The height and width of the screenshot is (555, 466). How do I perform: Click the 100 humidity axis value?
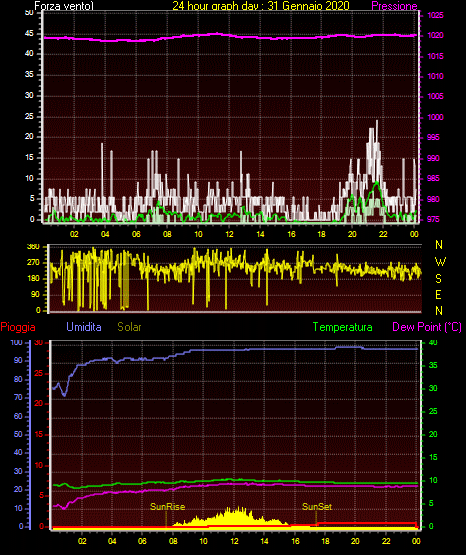(x=16, y=342)
